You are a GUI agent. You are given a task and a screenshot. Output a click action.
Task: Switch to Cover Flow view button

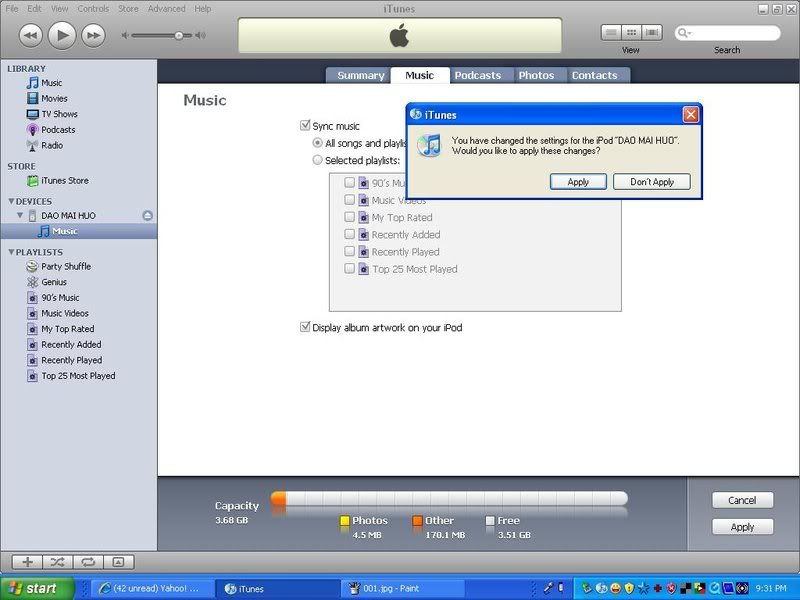[652, 33]
